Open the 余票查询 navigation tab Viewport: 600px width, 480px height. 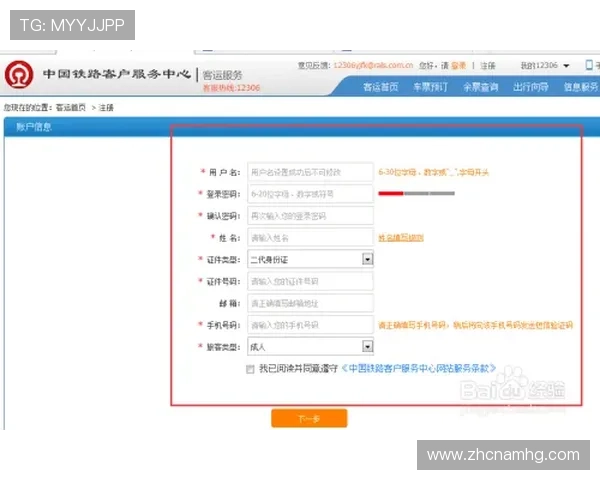pos(480,87)
